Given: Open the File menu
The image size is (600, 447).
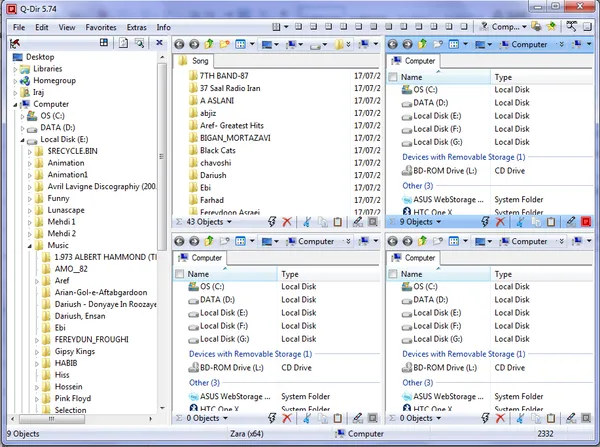Looking at the screenshot, I should pyautogui.click(x=19, y=27).
